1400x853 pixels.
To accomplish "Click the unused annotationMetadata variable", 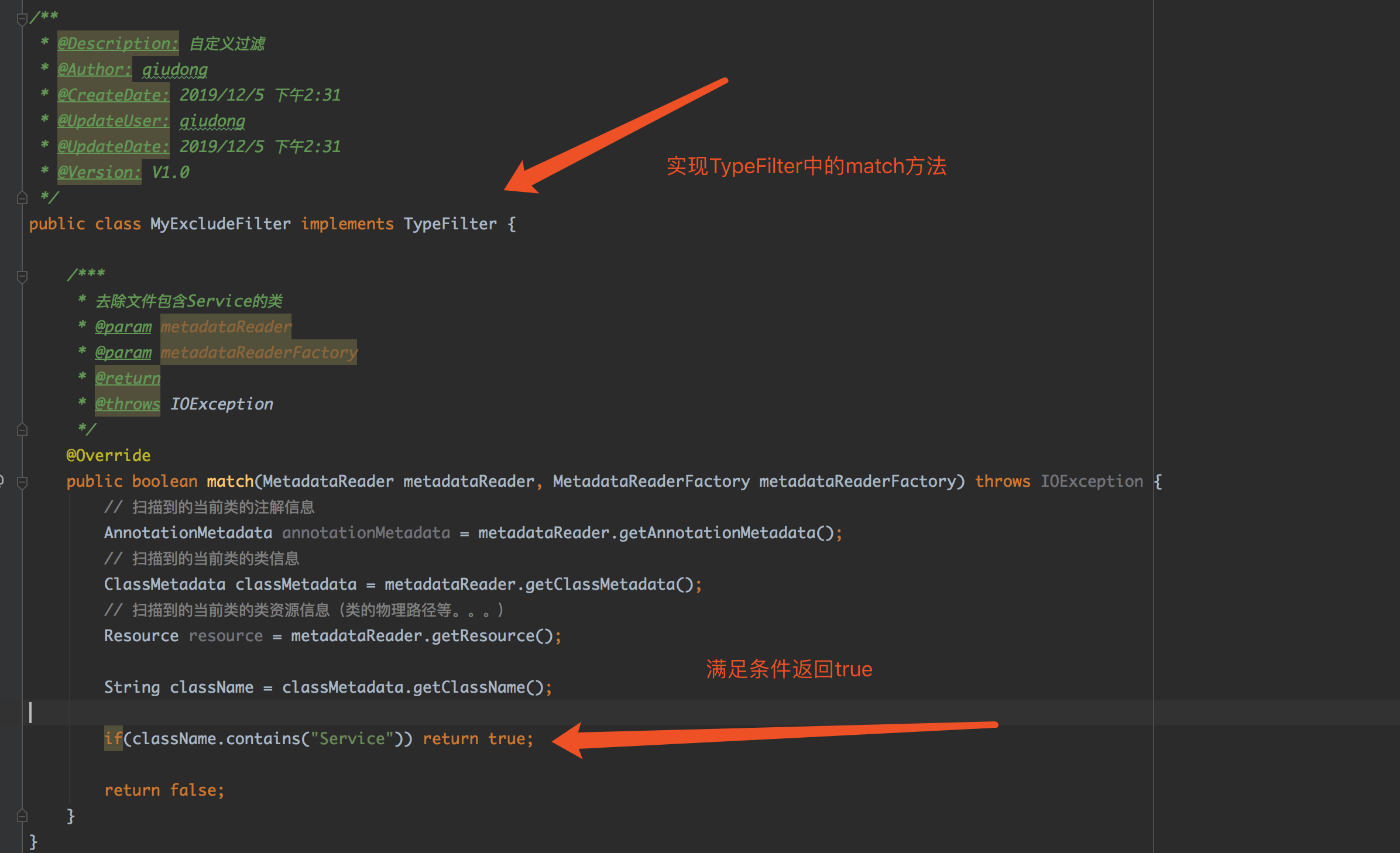I will pos(366,532).
